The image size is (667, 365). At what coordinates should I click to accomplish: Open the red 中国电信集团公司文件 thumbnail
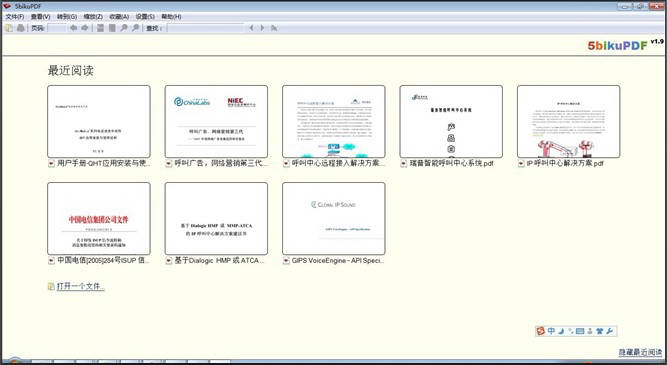(x=99, y=219)
